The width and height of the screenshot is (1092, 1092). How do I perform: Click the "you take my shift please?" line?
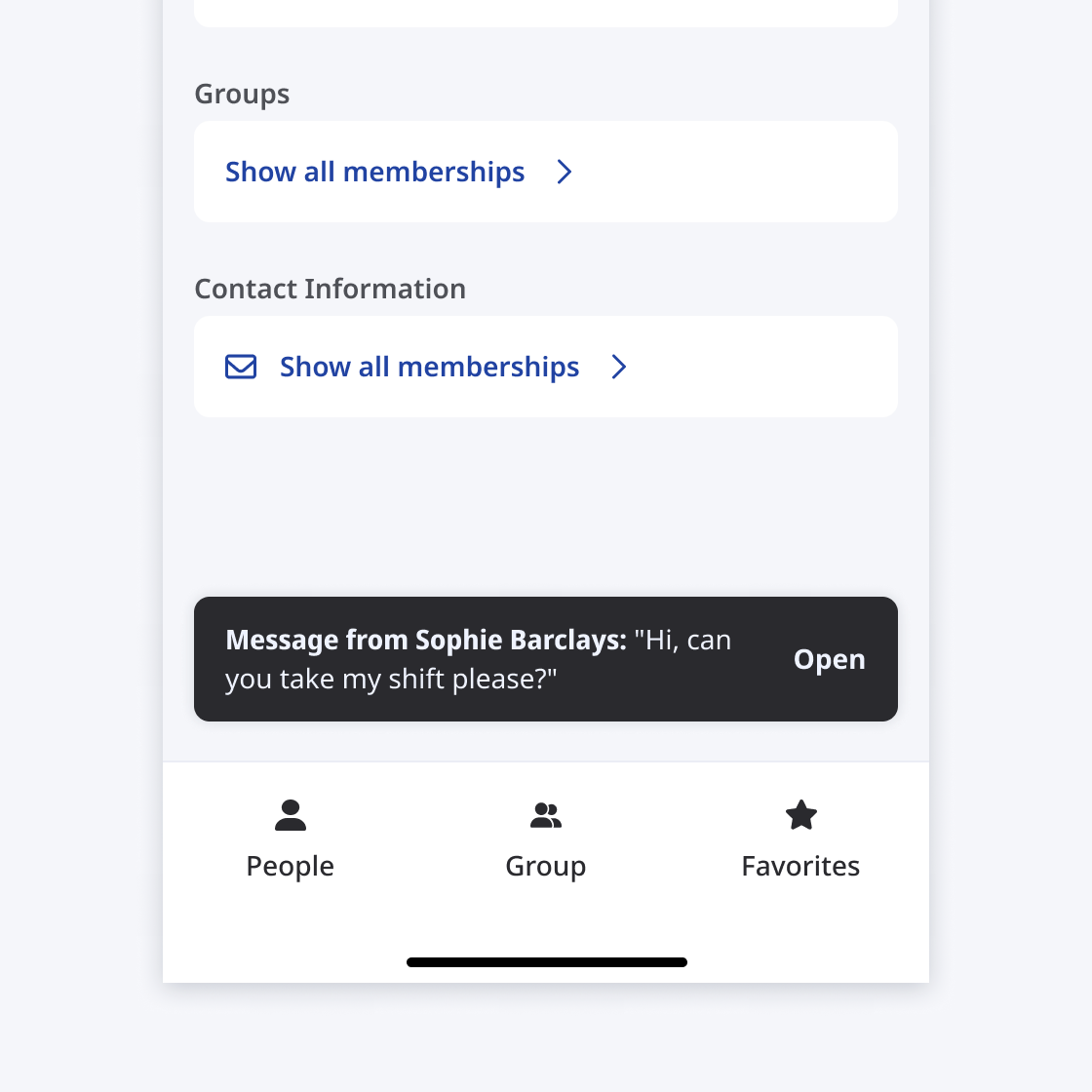coord(391,680)
